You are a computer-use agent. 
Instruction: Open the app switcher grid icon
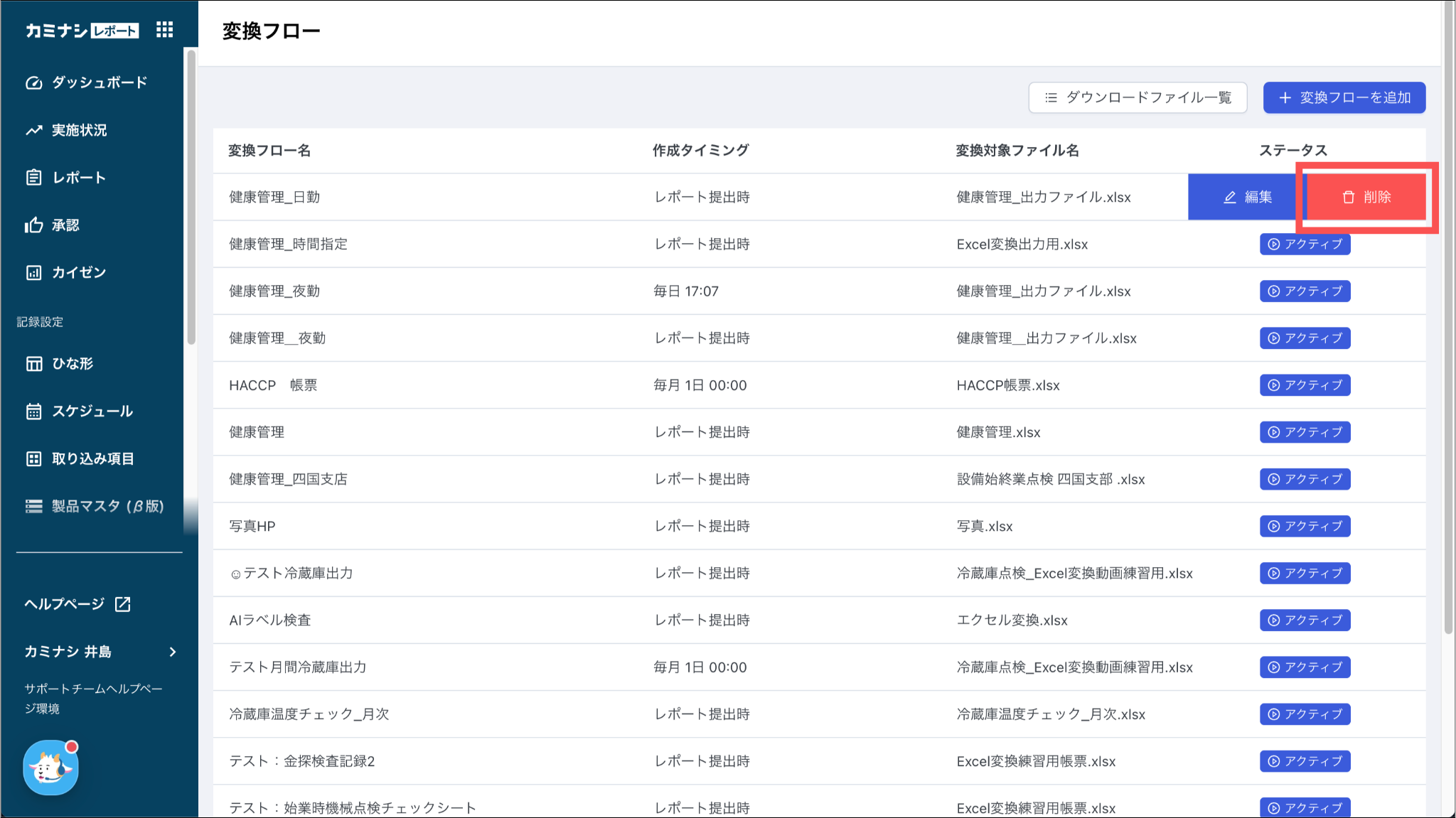click(164, 30)
